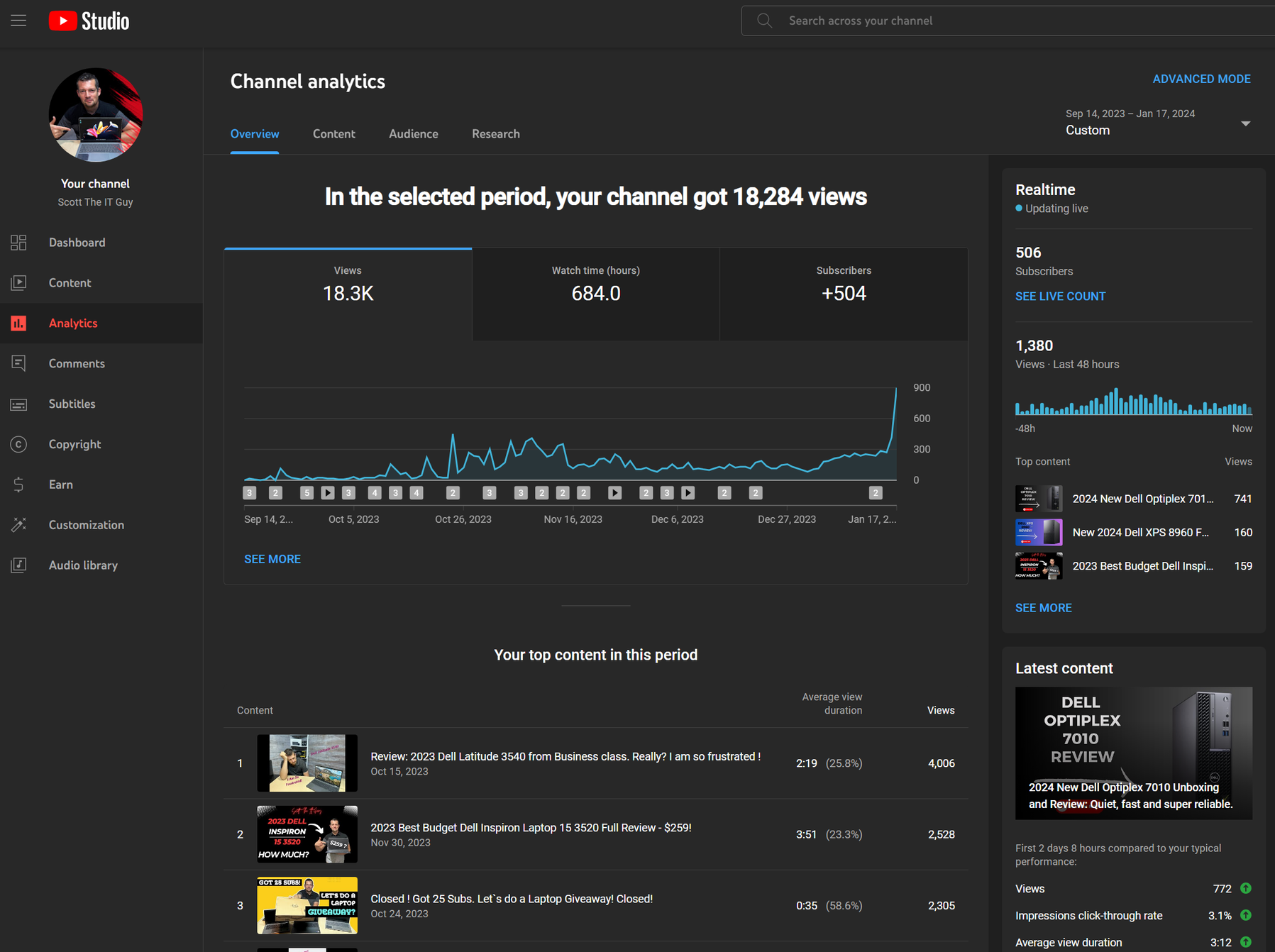Click ADVANCED MODE link
This screenshot has width=1275, height=952.
(x=1201, y=79)
